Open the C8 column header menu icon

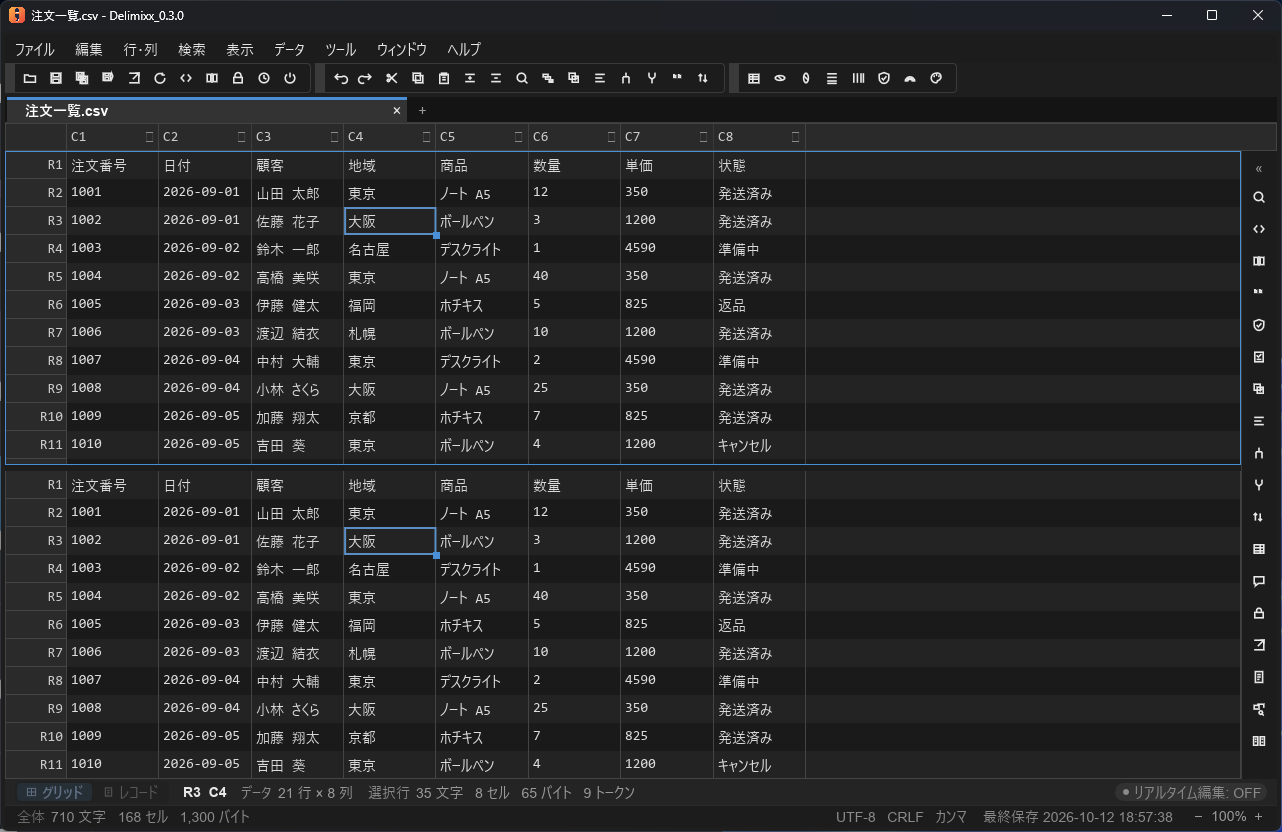(796, 136)
